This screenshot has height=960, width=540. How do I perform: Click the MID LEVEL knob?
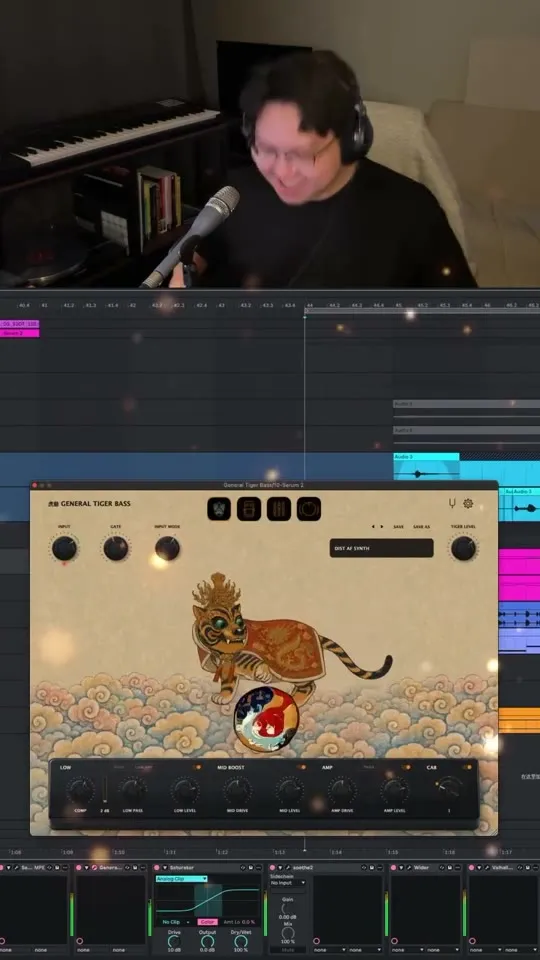point(290,790)
